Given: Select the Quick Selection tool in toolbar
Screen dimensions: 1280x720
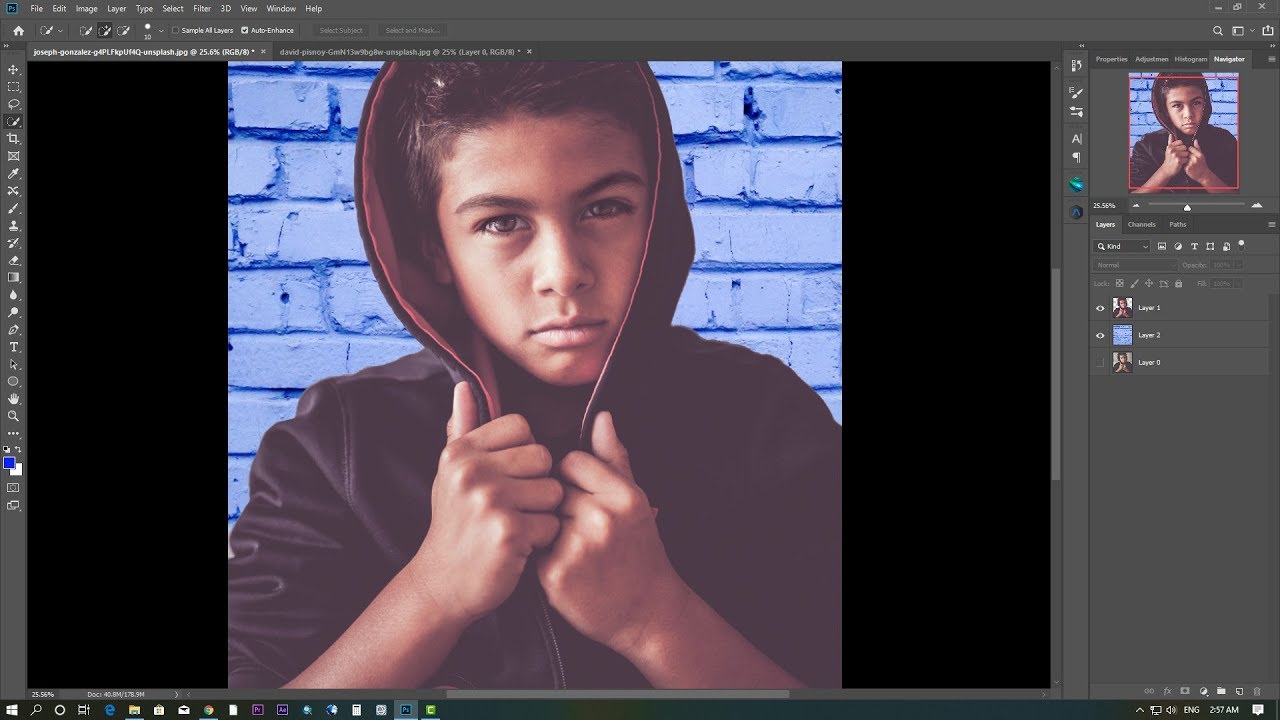Looking at the screenshot, I should (x=14, y=121).
